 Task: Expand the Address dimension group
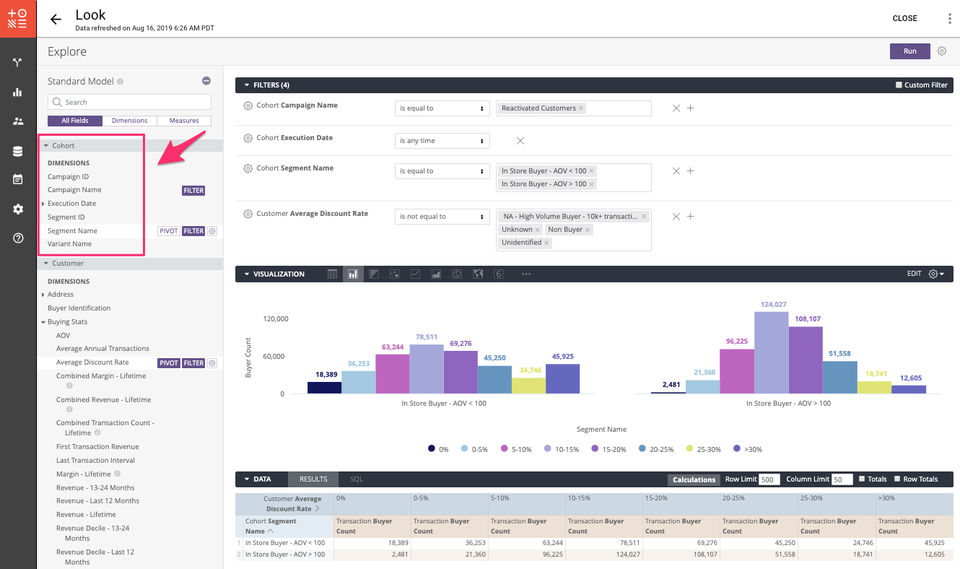point(43,295)
